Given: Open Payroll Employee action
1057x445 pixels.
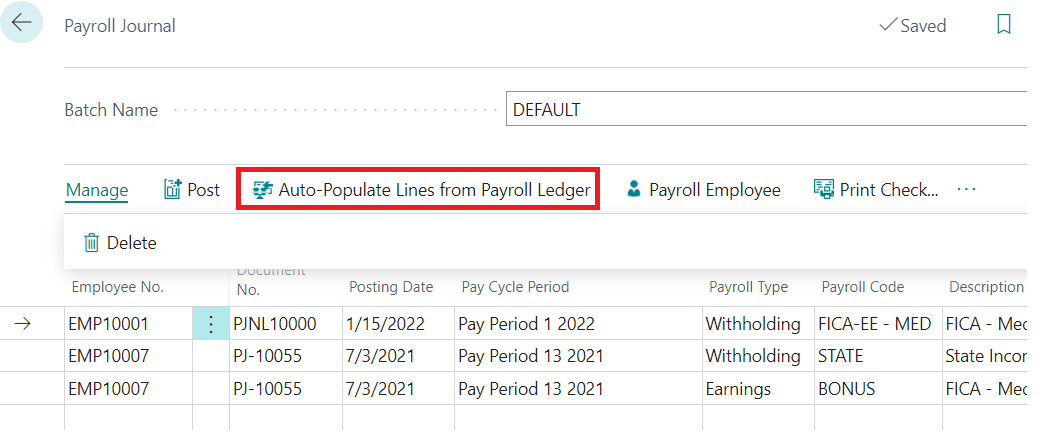Looking at the screenshot, I should point(704,190).
